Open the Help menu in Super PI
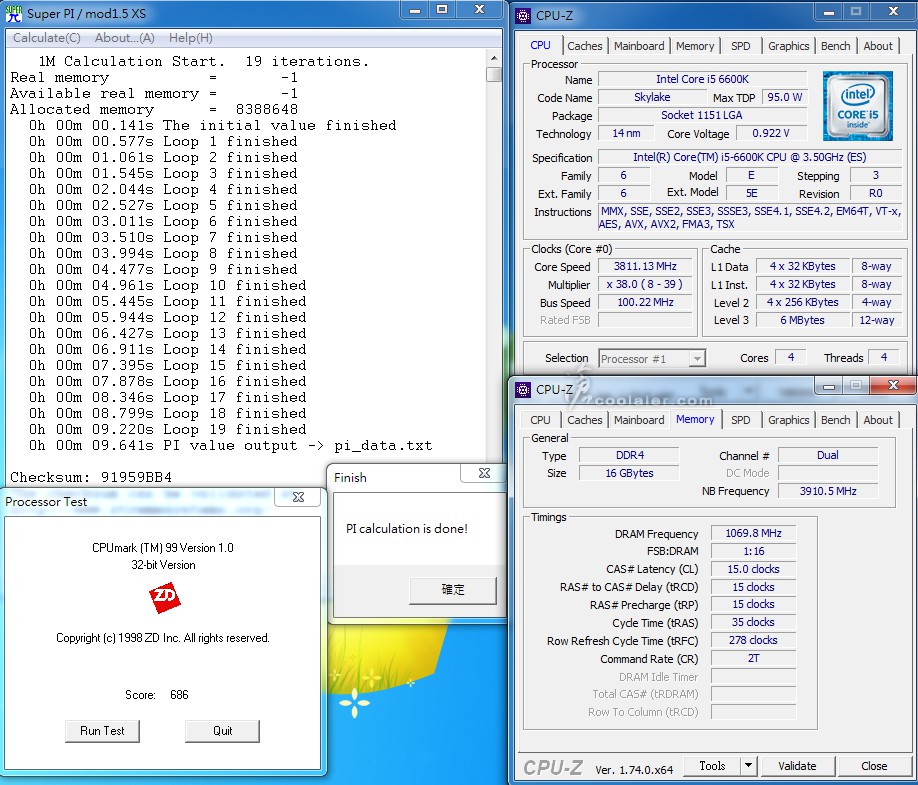The height and width of the screenshot is (785, 918). click(191, 38)
